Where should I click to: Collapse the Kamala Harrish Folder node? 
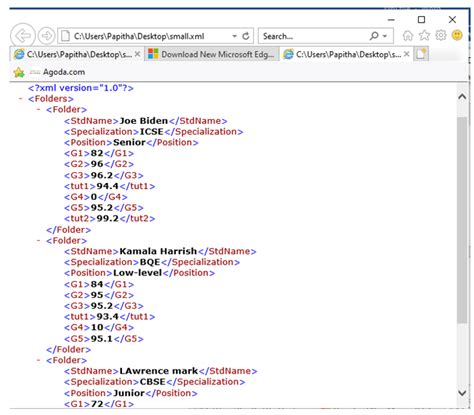38,240
